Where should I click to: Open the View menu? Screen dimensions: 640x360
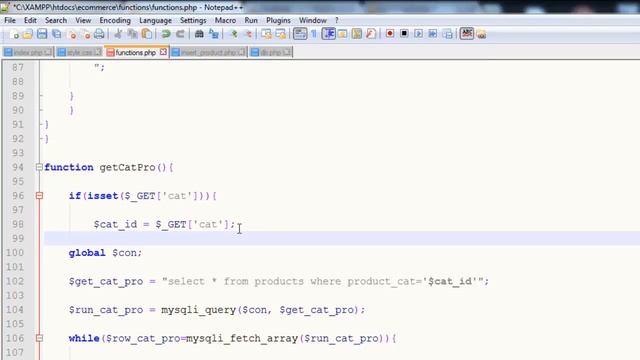tap(83, 20)
